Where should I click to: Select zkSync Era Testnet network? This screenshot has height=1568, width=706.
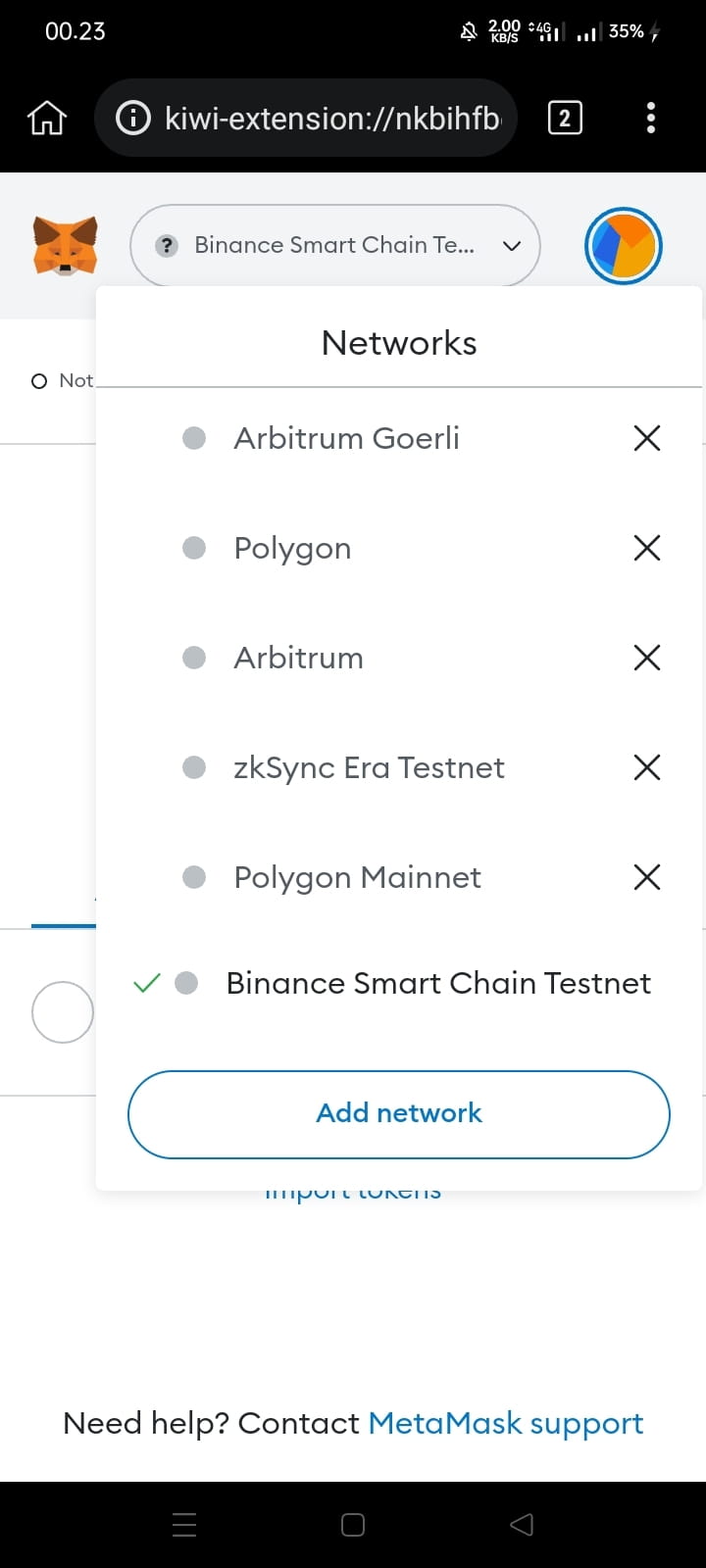coord(369,767)
